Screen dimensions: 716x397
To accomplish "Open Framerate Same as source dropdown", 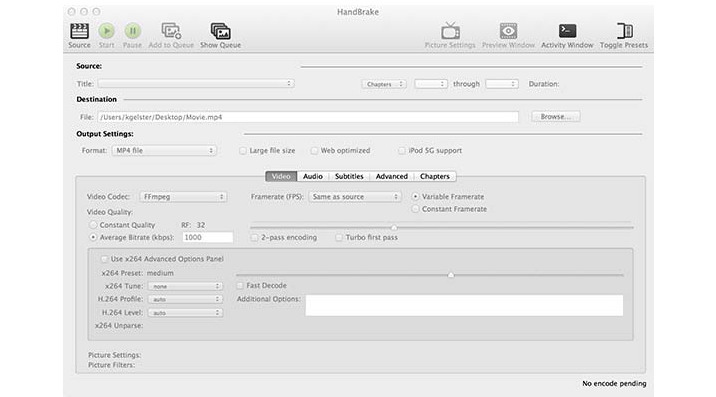I will coord(355,196).
